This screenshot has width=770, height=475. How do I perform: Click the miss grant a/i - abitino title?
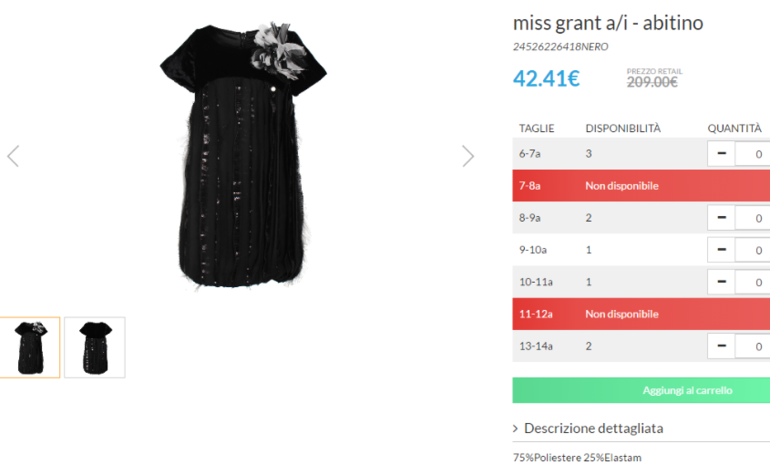[608, 23]
